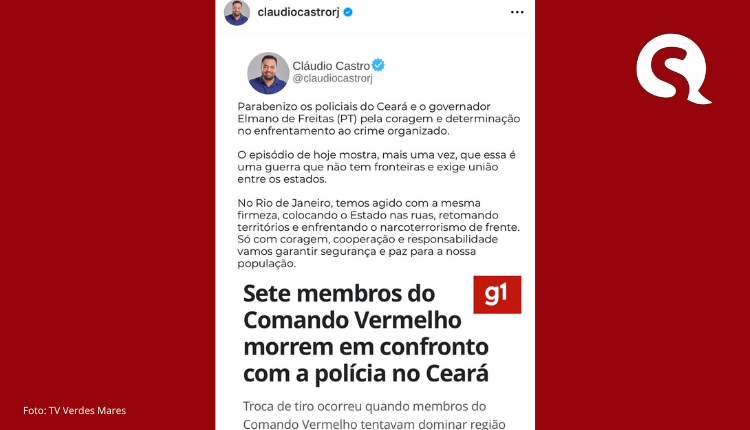This screenshot has width=750, height=430.
Task: Click the verified badge beside claudiocastrorj username
Action: pos(348,12)
